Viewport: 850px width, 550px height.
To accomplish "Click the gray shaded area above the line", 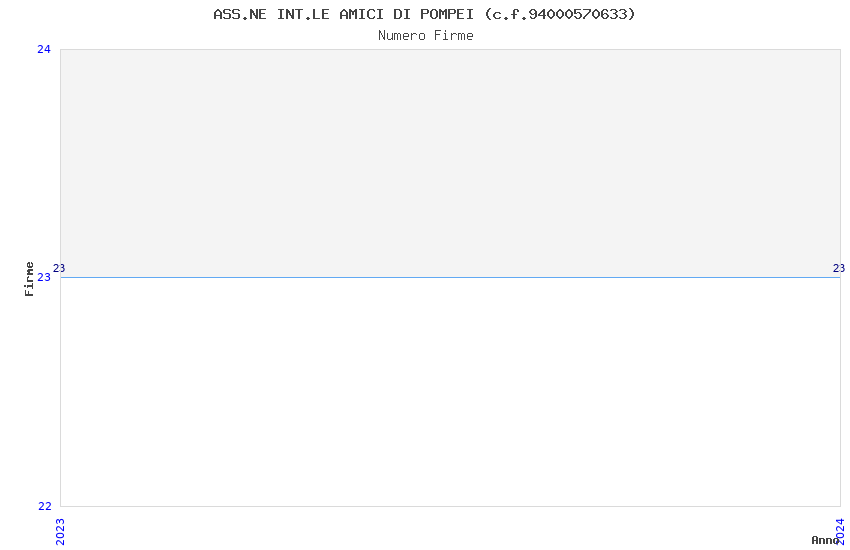I will [x=450, y=163].
